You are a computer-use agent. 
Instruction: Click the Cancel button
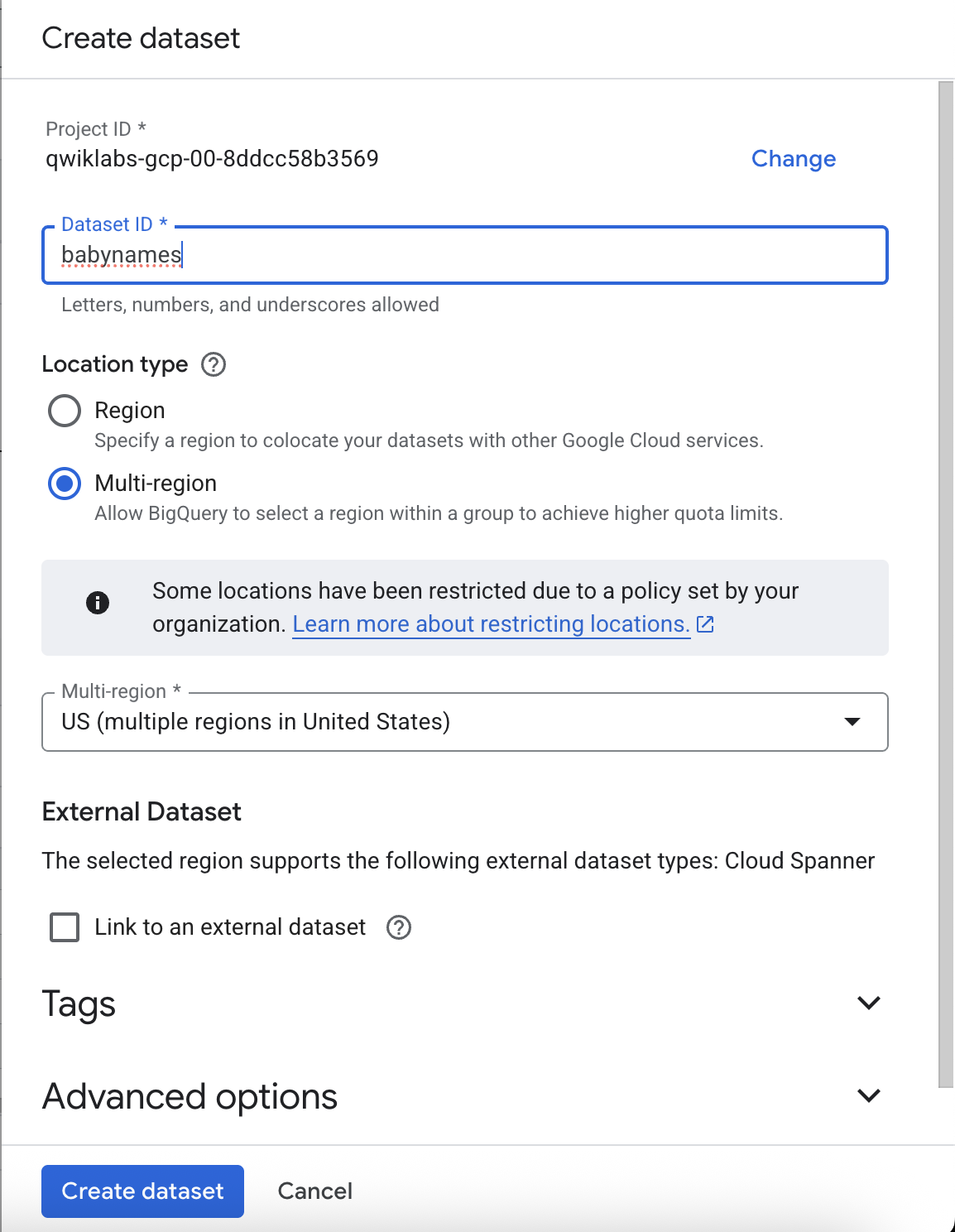(314, 1191)
